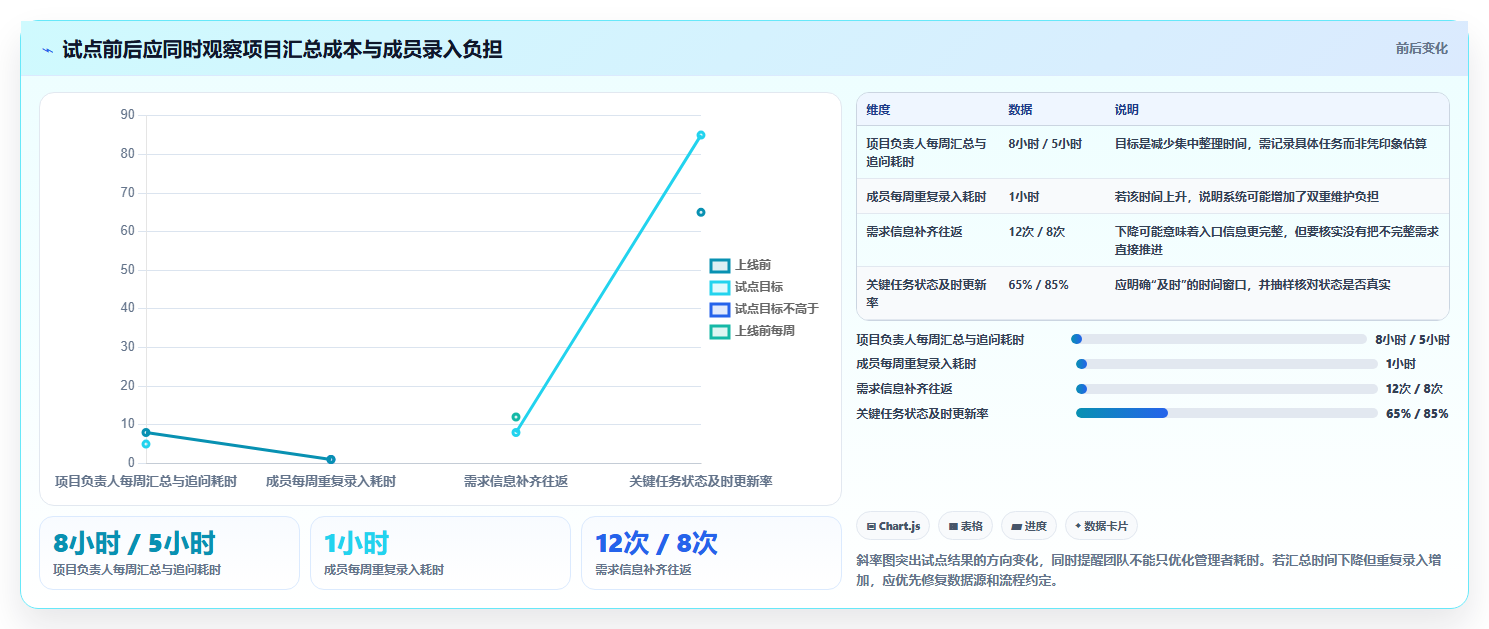Click progress bar for 需求信息补齐往返

click(x=1226, y=389)
